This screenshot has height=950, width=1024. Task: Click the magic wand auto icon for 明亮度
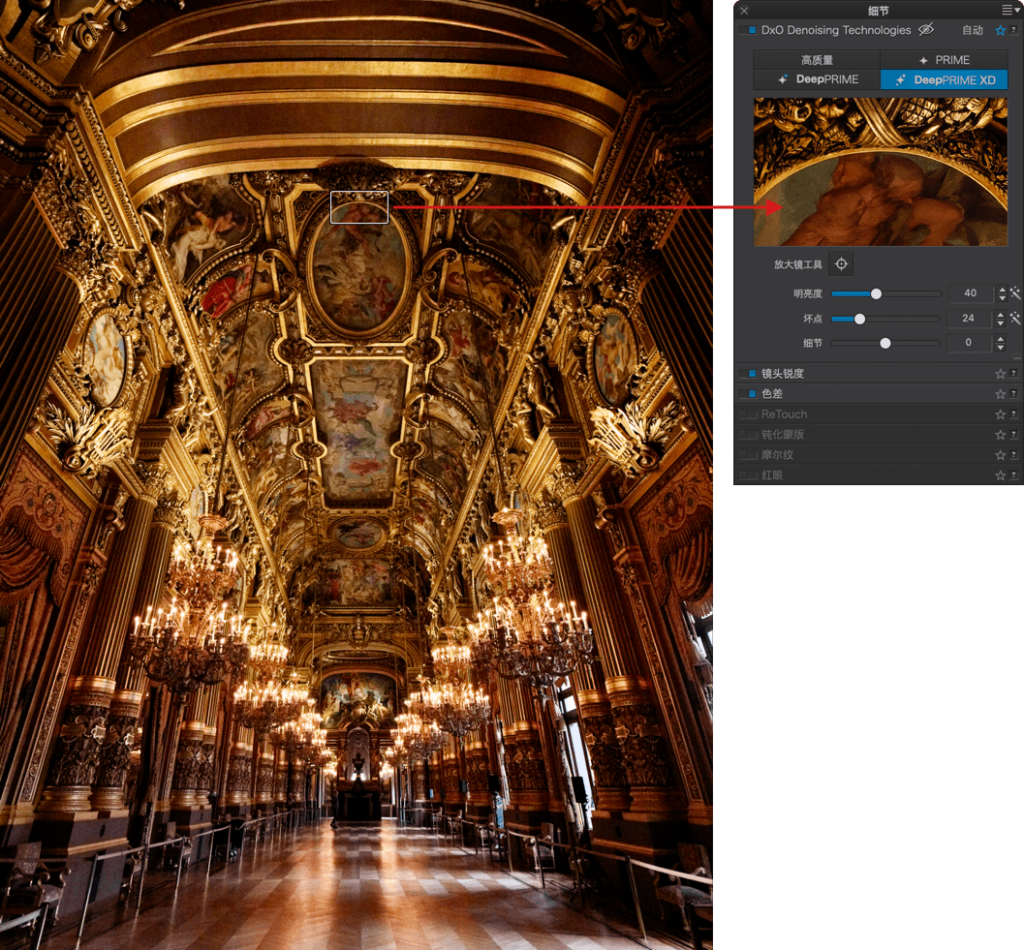coord(1015,293)
